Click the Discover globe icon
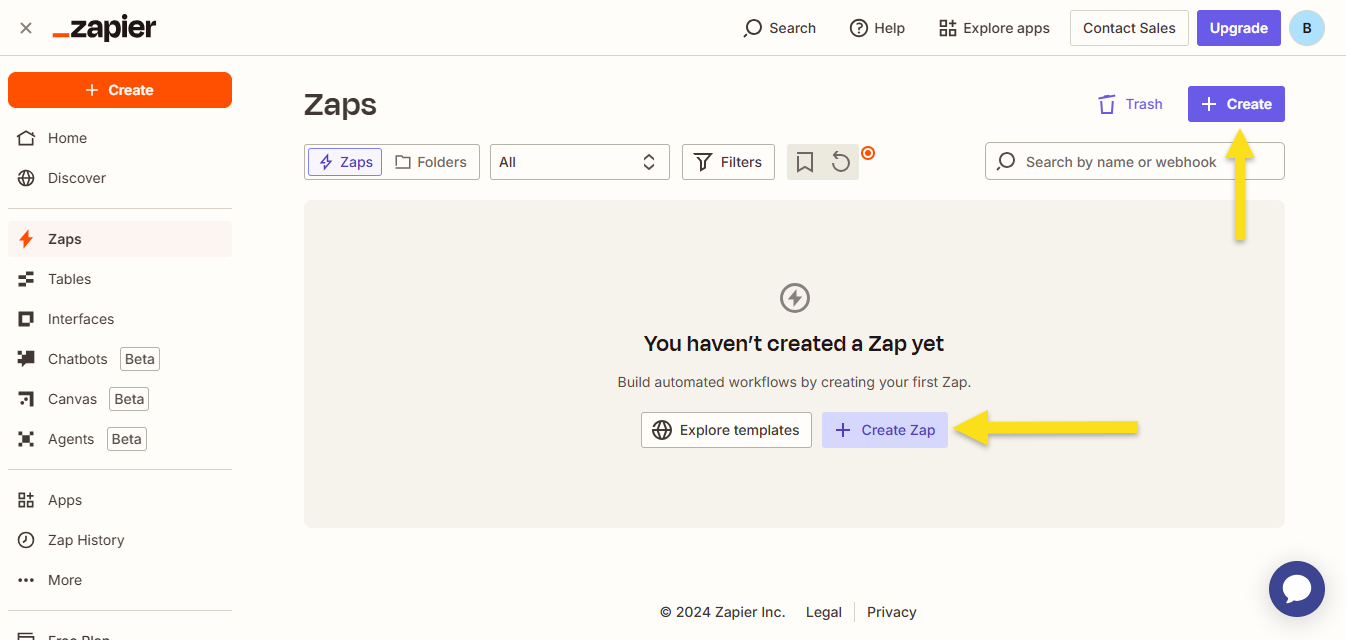 27,178
